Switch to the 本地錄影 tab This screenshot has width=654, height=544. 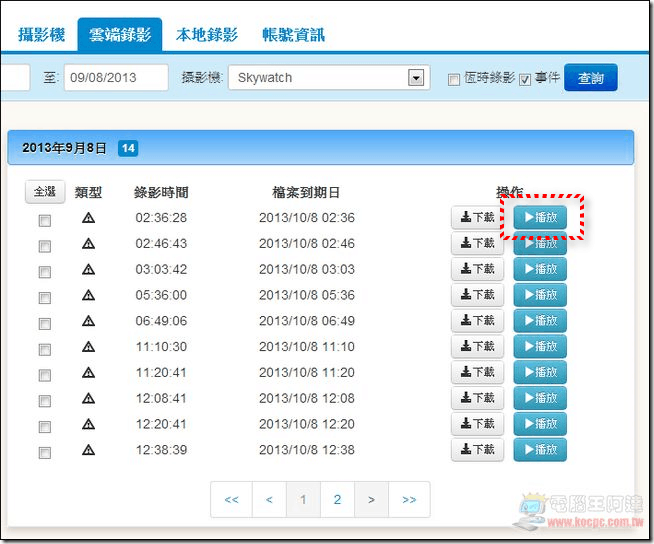coord(206,35)
